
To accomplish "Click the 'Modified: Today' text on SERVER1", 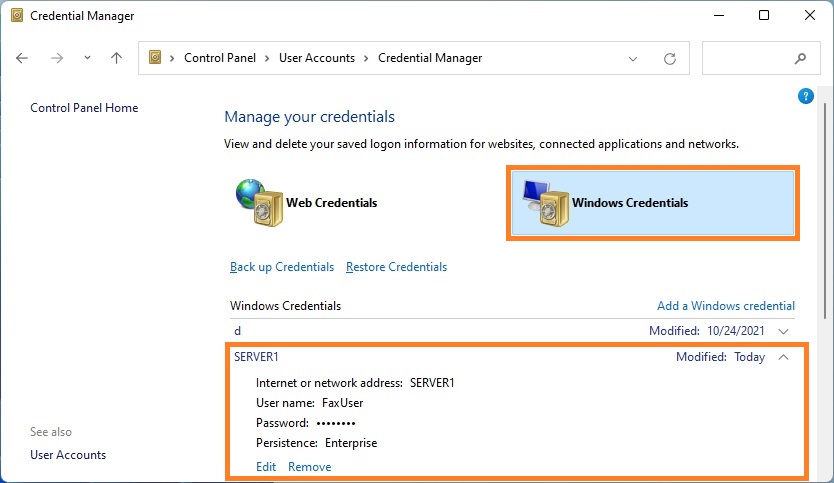I will coord(720,357).
